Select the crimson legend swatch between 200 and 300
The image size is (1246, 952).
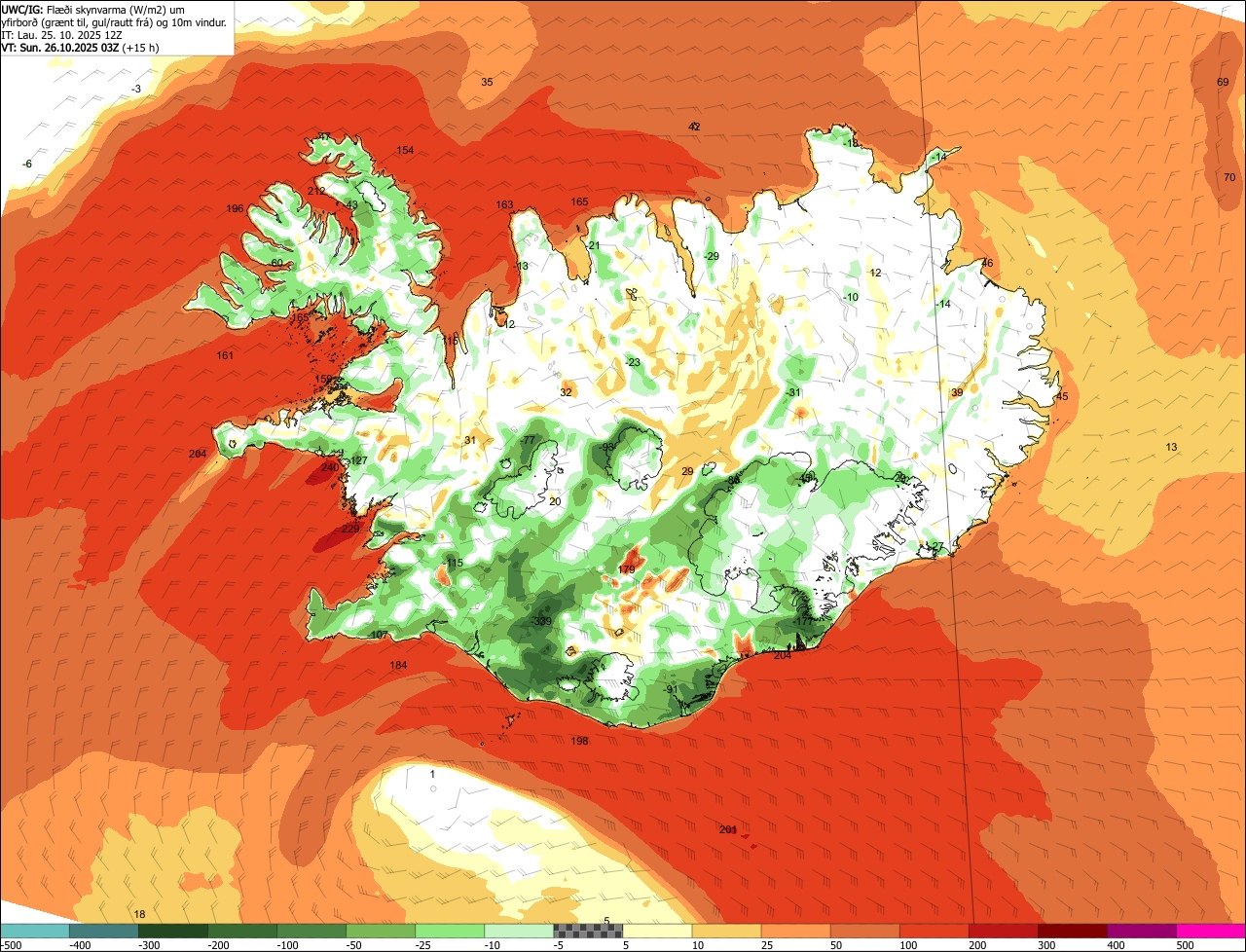(1004, 931)
